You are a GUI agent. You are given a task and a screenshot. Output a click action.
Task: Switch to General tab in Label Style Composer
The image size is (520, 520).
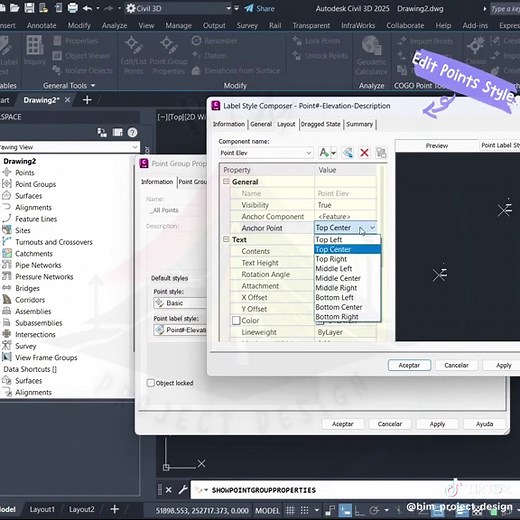point(261,124)
